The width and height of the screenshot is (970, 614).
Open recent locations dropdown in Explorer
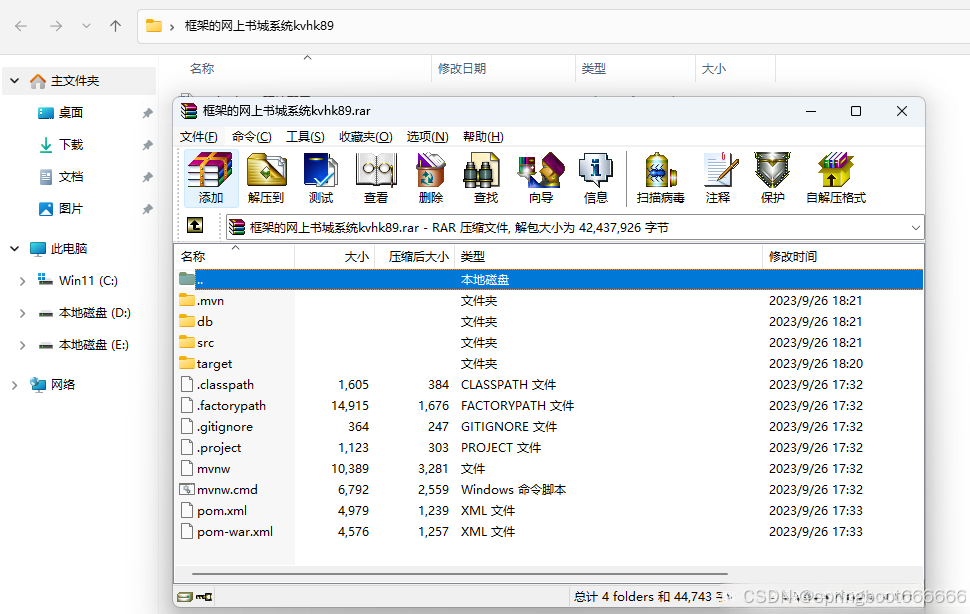click(86, 26)
